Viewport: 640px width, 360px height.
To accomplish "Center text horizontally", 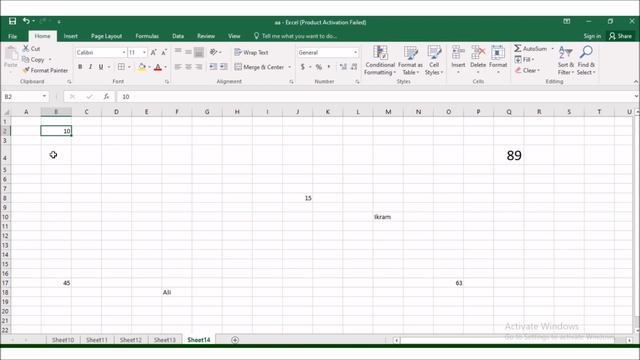I will coord(188,67).
